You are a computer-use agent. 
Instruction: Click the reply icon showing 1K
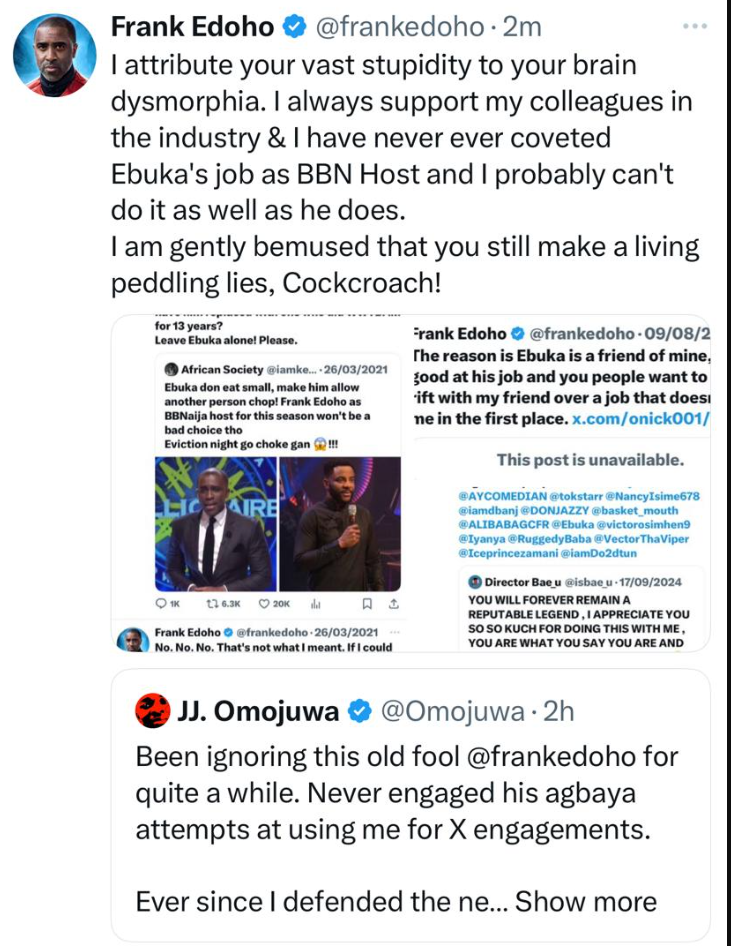tap(168, 603)
